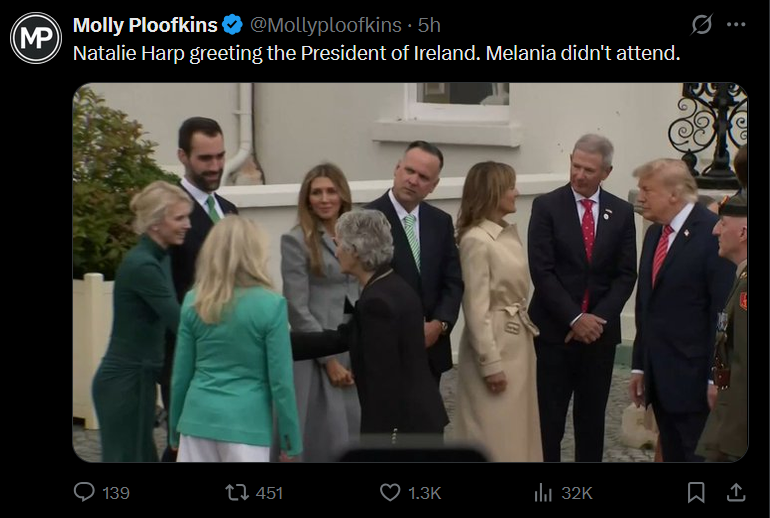
Task: Open the three-dot more options menu
Action: point(736,25)
